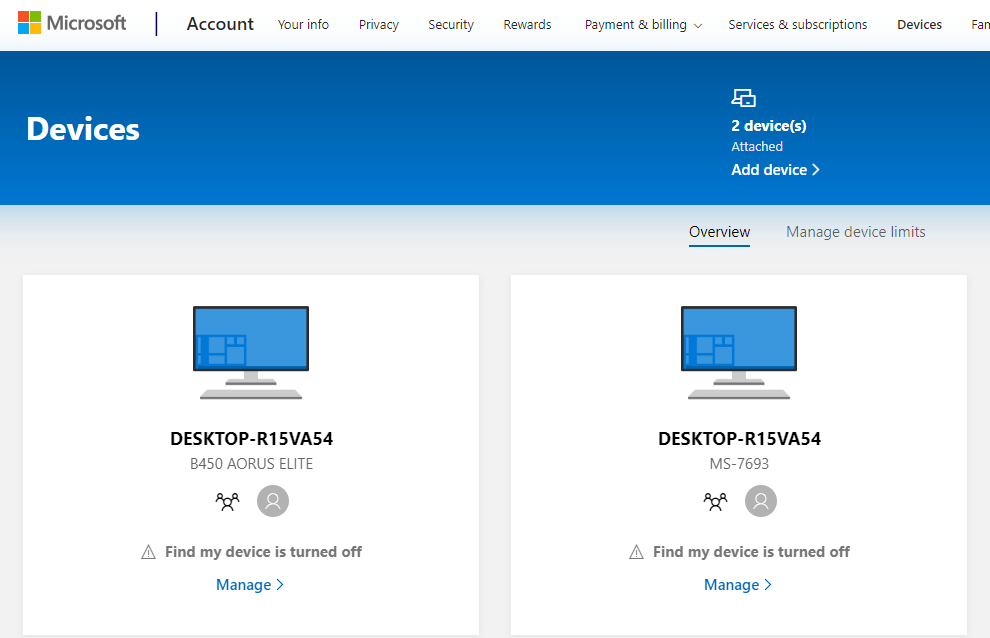Screen dimensions: 990x638
Task: Click DESKTOP-R15VA54 name on MS-7693 card
Action: coord(739,438)
